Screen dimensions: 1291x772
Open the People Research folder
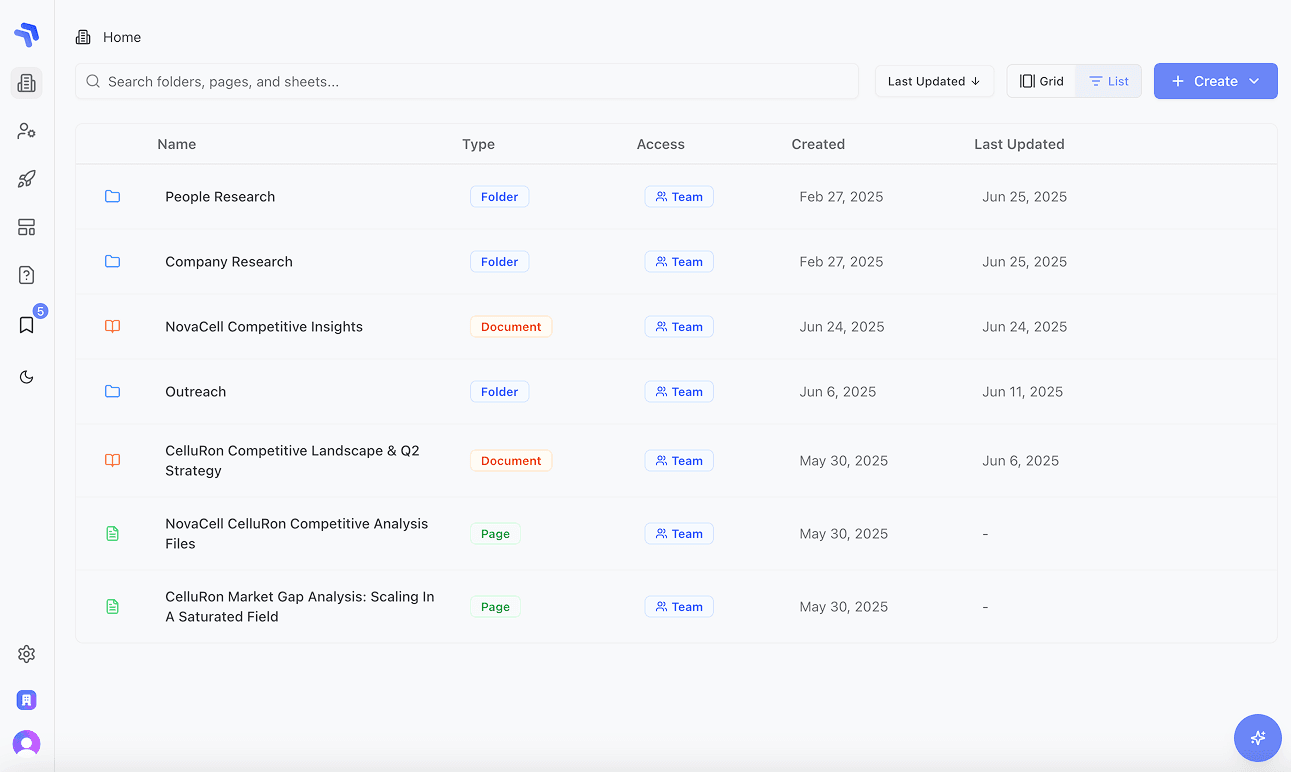pos(220,197)
